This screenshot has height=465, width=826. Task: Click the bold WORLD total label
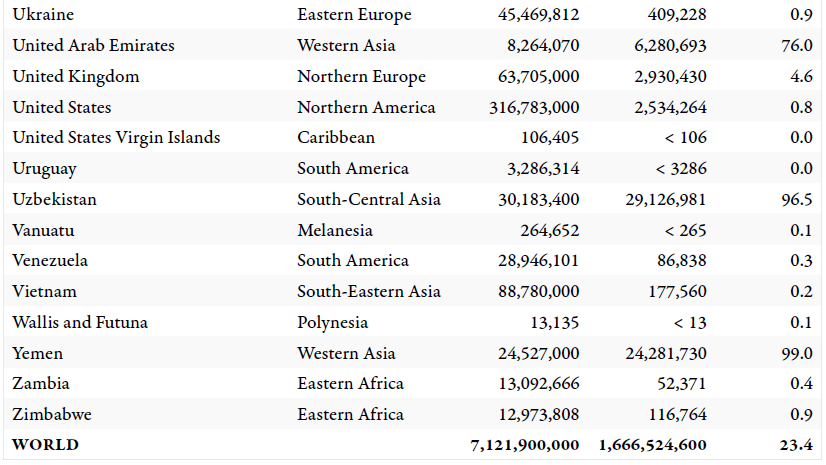click(45, 445)
